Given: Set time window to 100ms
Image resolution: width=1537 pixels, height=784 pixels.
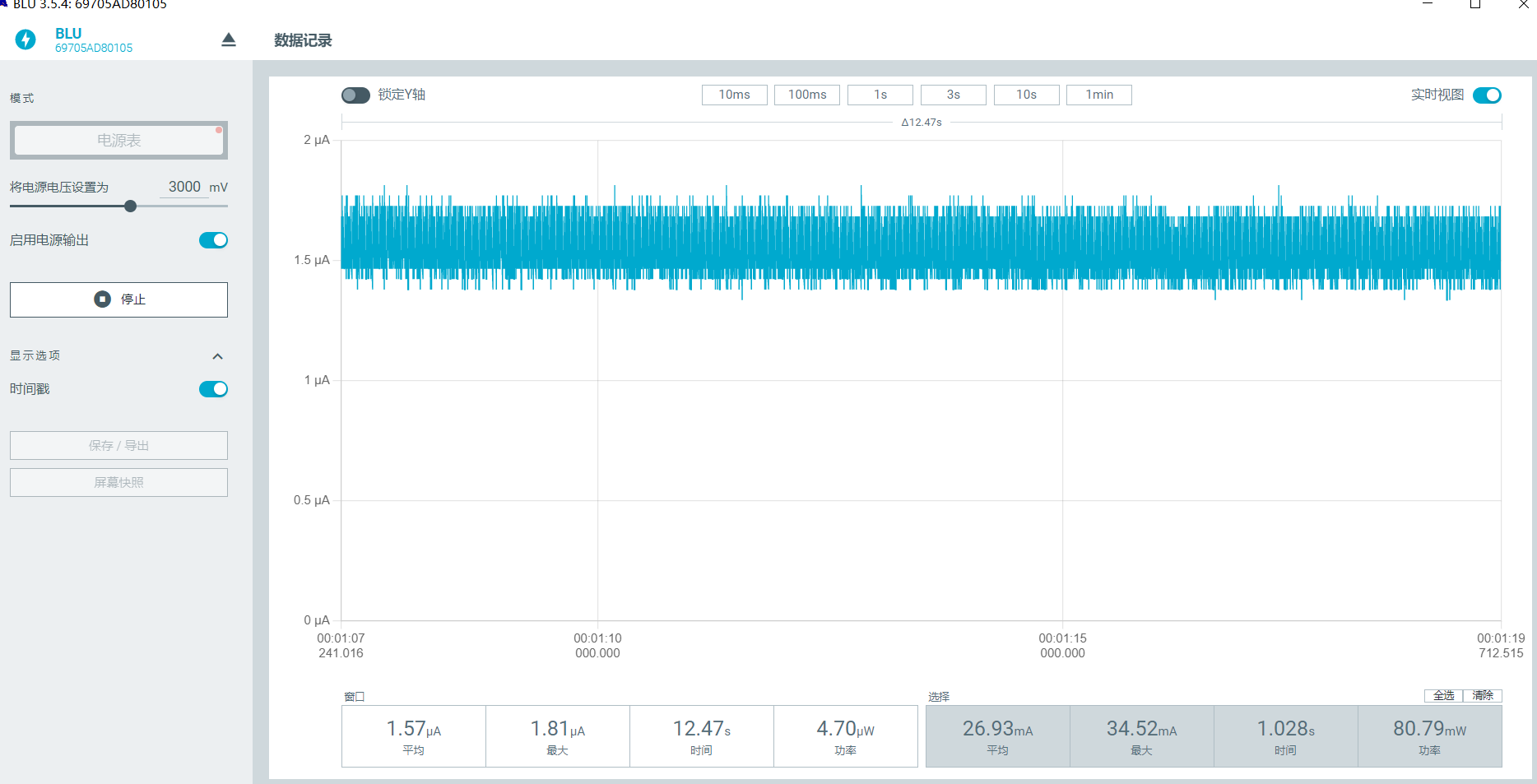Looking at the screenshot, I should tap(807, 95).
